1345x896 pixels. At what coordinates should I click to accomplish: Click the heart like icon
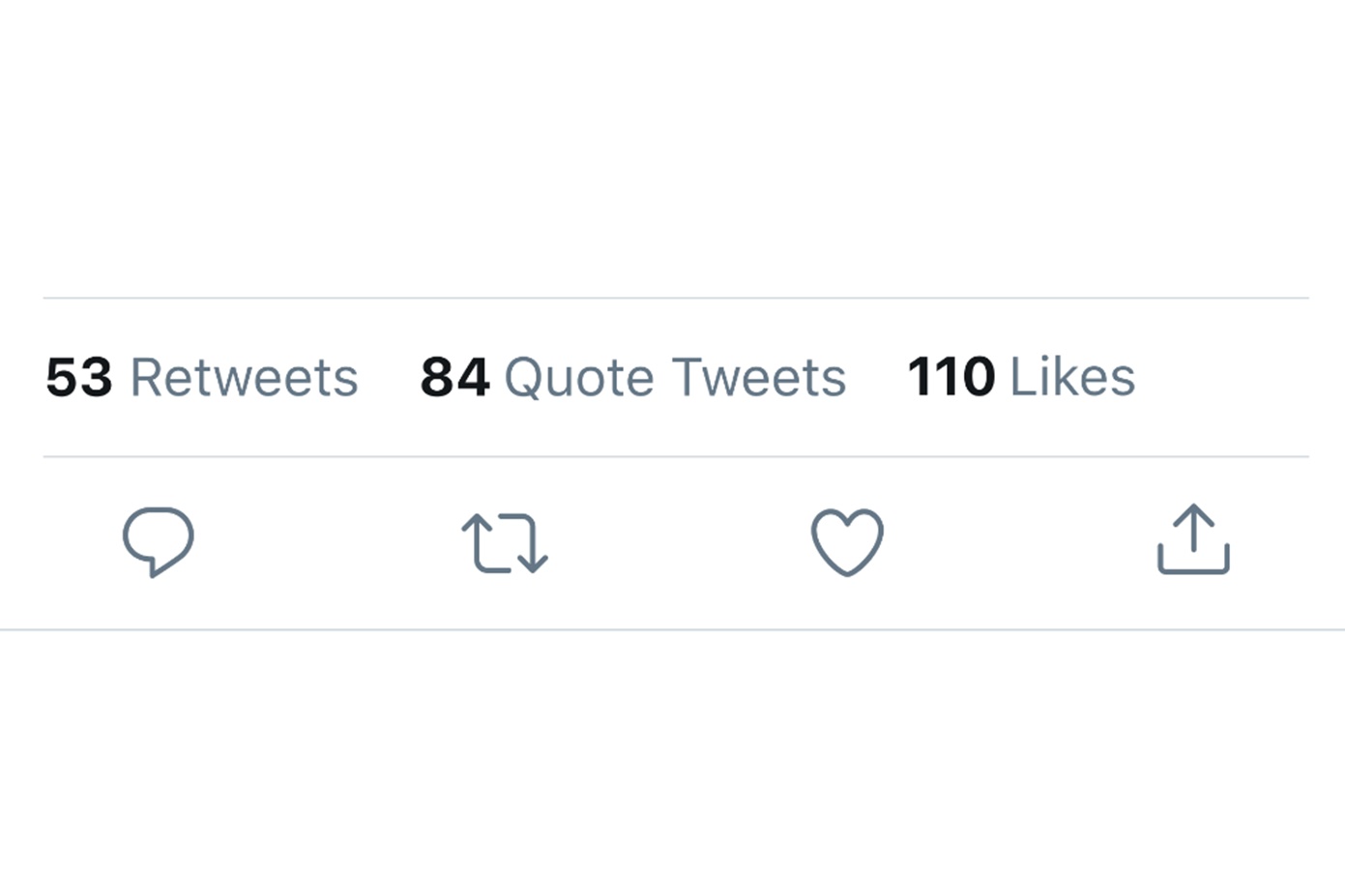[x=847, y=542]
